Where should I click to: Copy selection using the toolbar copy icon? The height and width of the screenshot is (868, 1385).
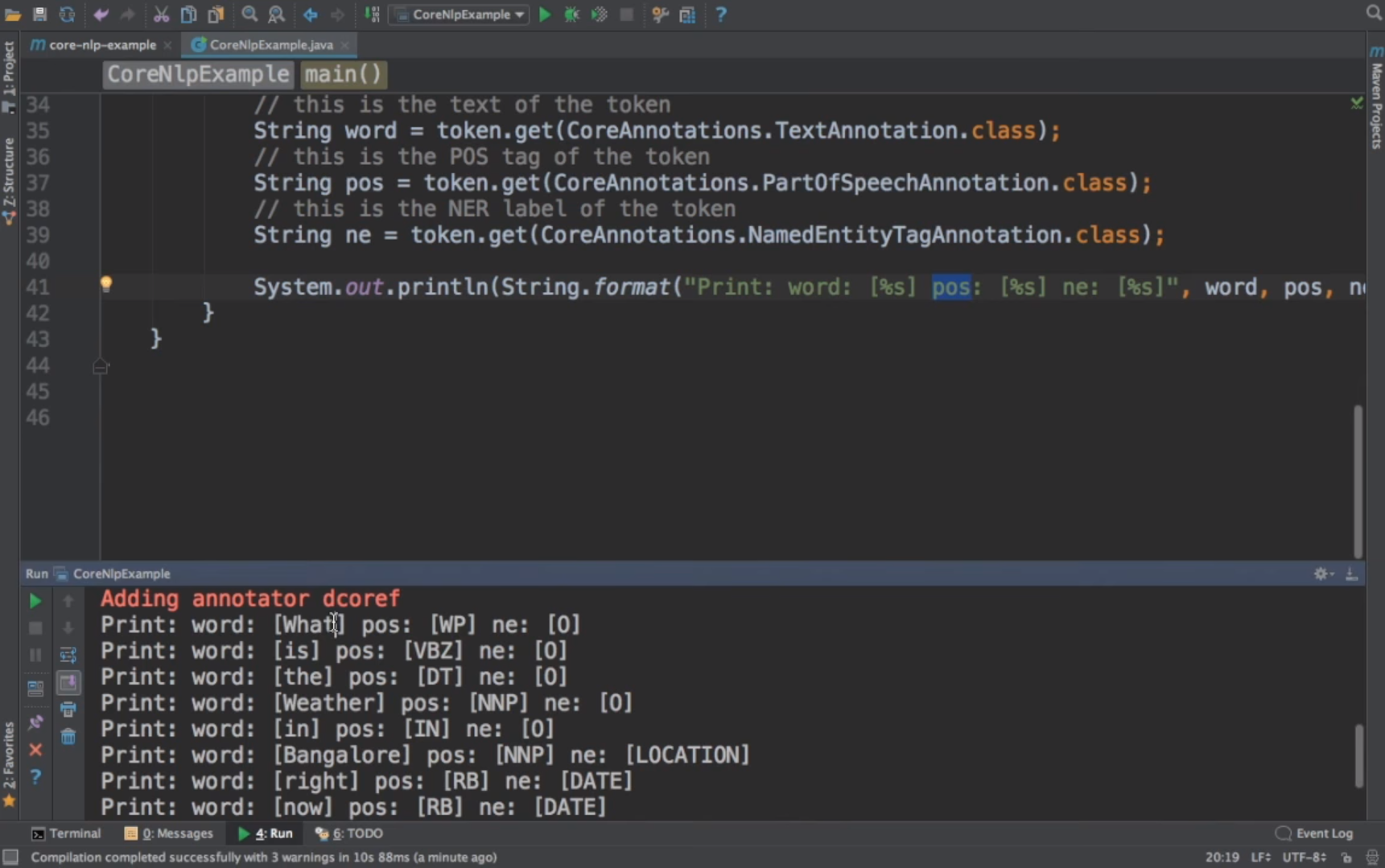click(188, 14)
